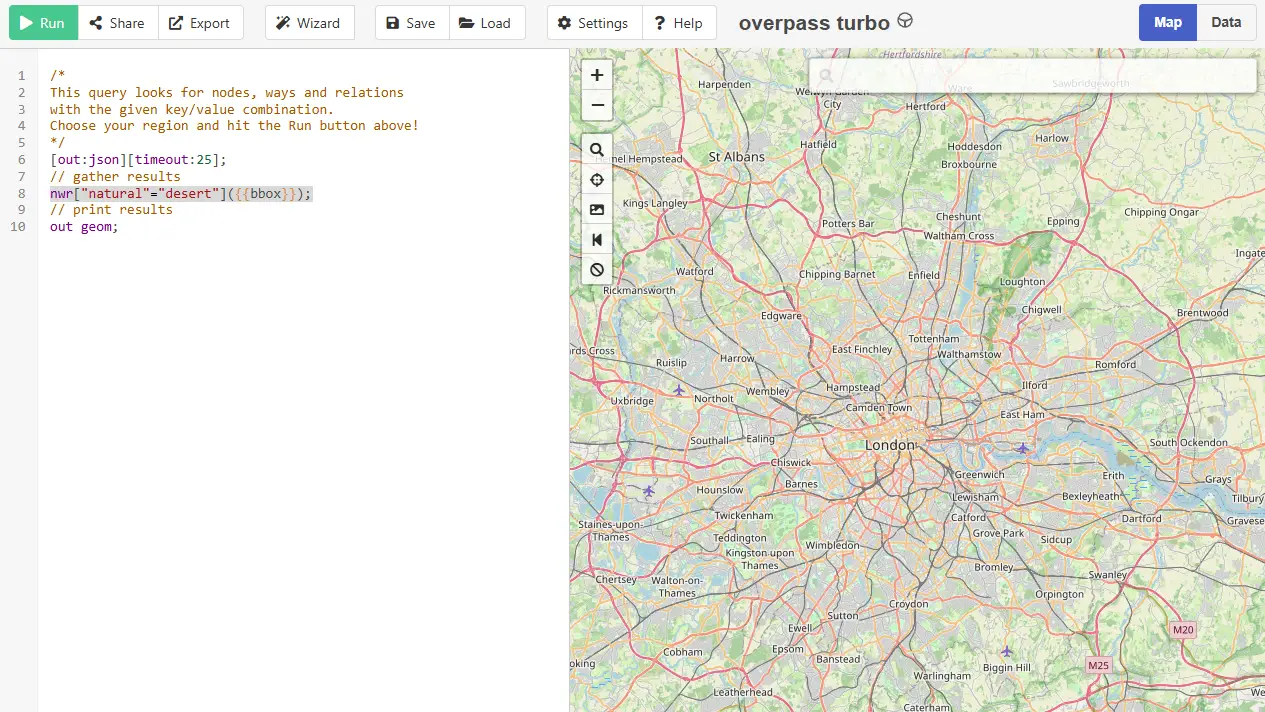This screenshot has height=712, width=1265.
Task: Click the M20 motorway shield on the map
Action: [1183, 630]
